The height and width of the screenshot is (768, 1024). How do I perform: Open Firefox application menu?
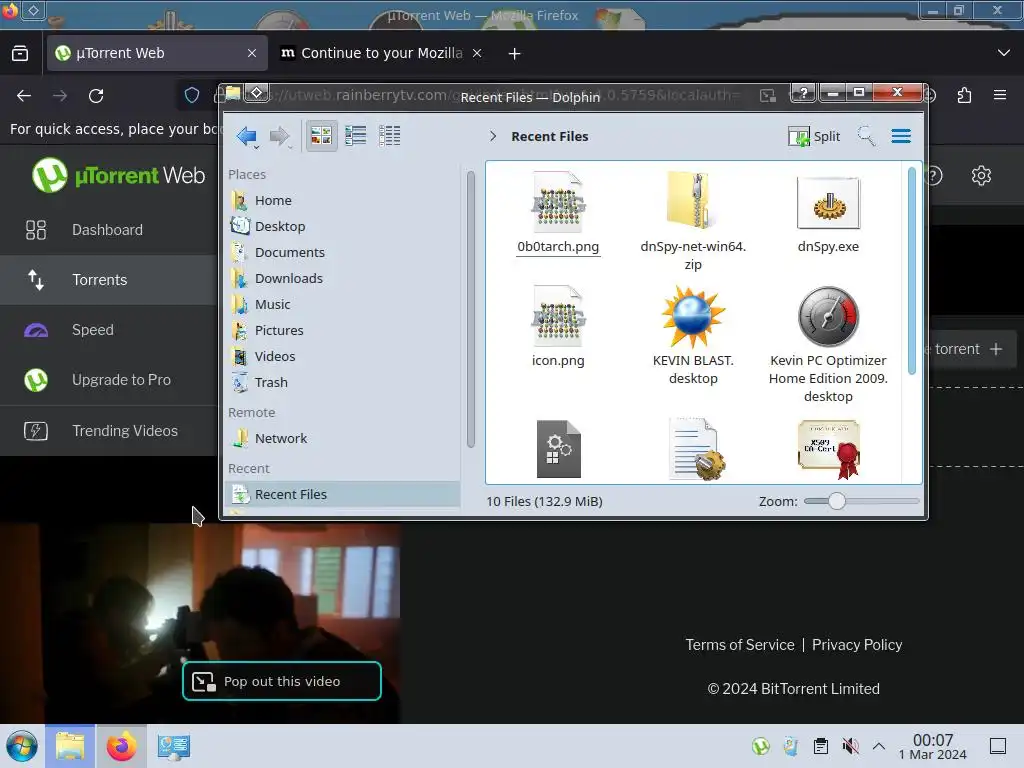(1000, 95)
